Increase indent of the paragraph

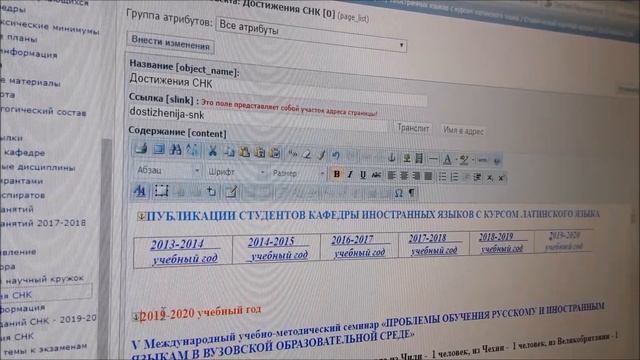(x=477, y=178)
